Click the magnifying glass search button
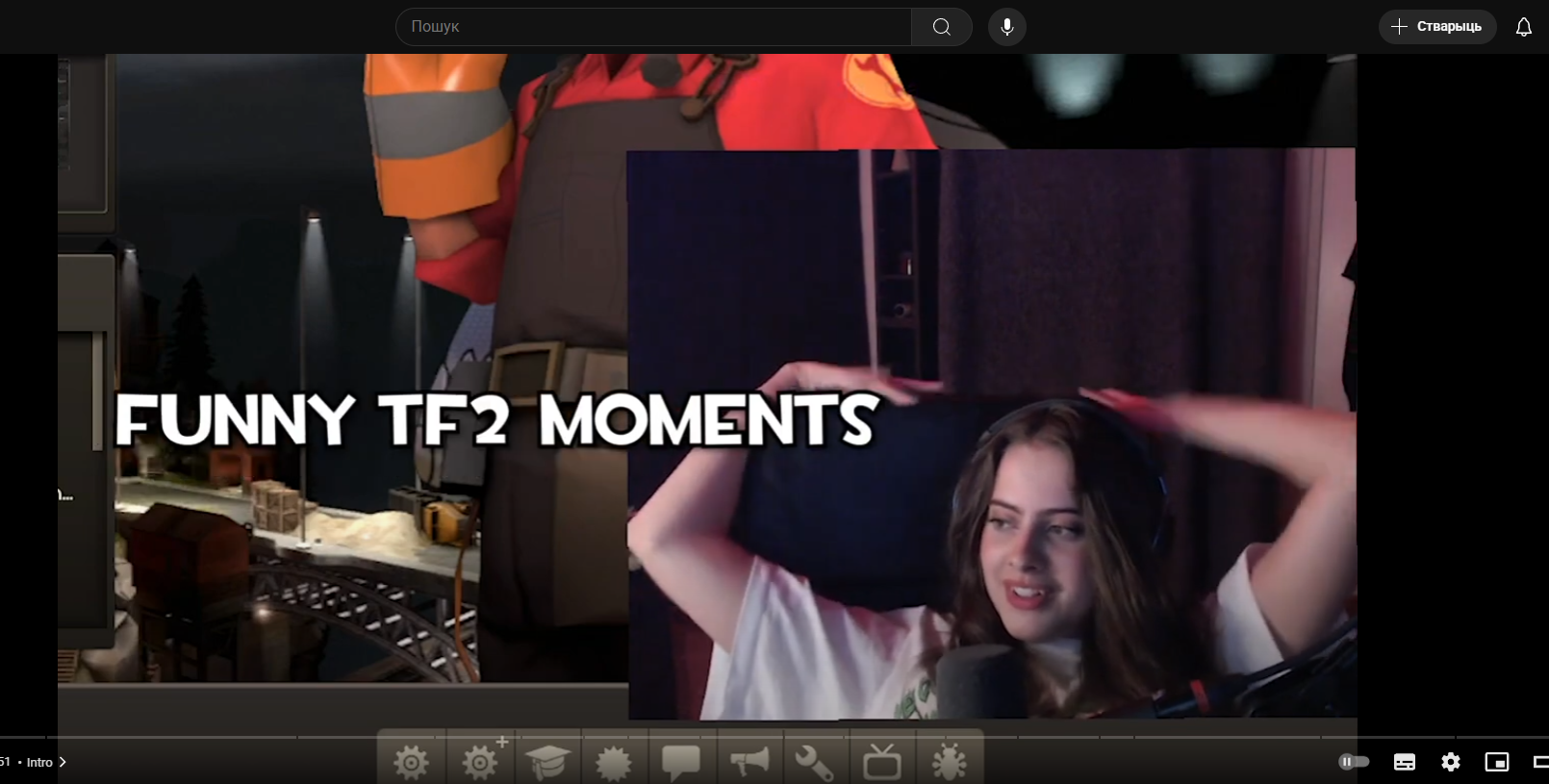Screen dimensions: 1549x784 click(x=942, y=27)
